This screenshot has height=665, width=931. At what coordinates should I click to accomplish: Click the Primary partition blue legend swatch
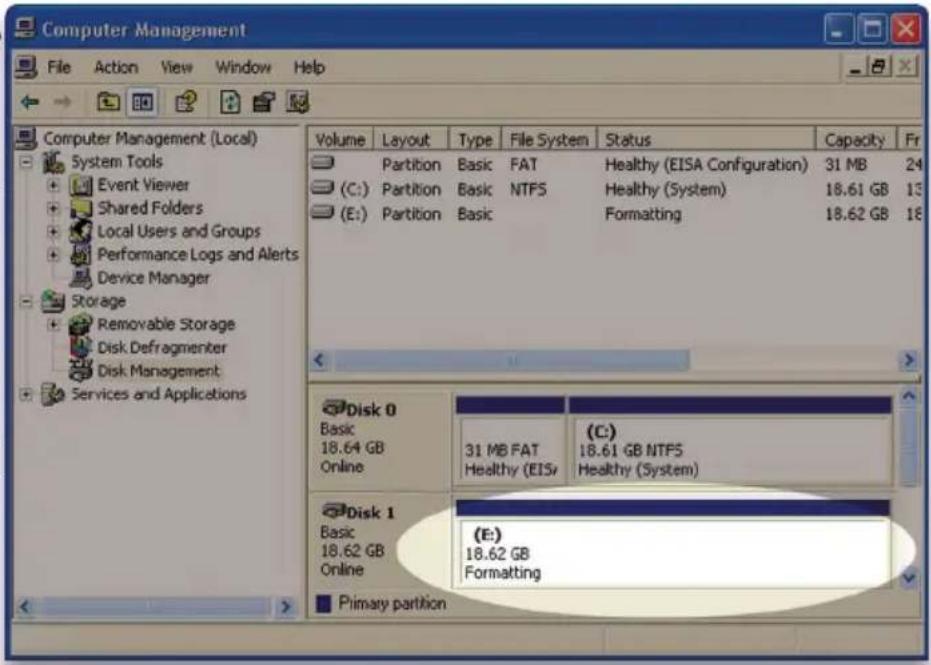tap(324, 604)
